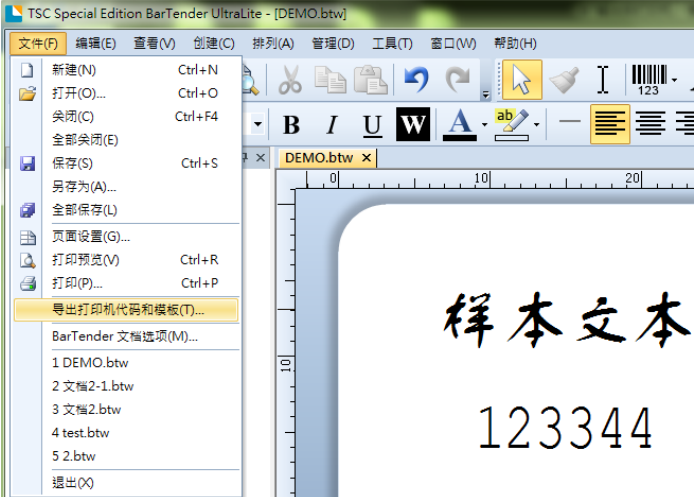
Task: Open the 编辑(E) menu
Action: pyautogui.click(x=96, y=43)
